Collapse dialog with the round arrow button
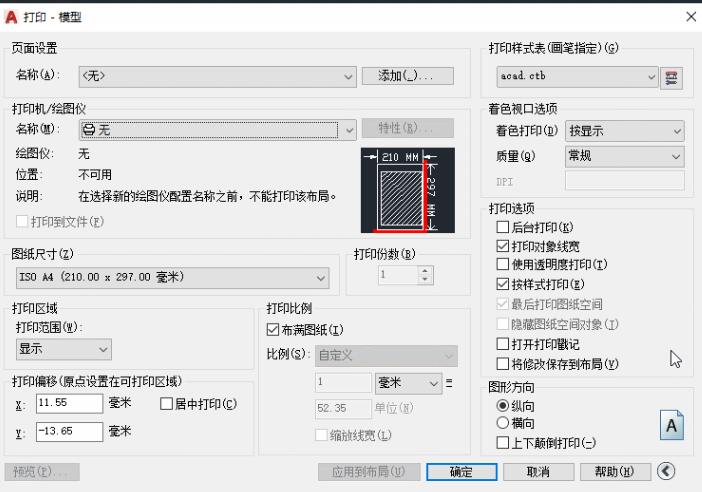Viewport: 702px width, 492px height. point(666,471)
